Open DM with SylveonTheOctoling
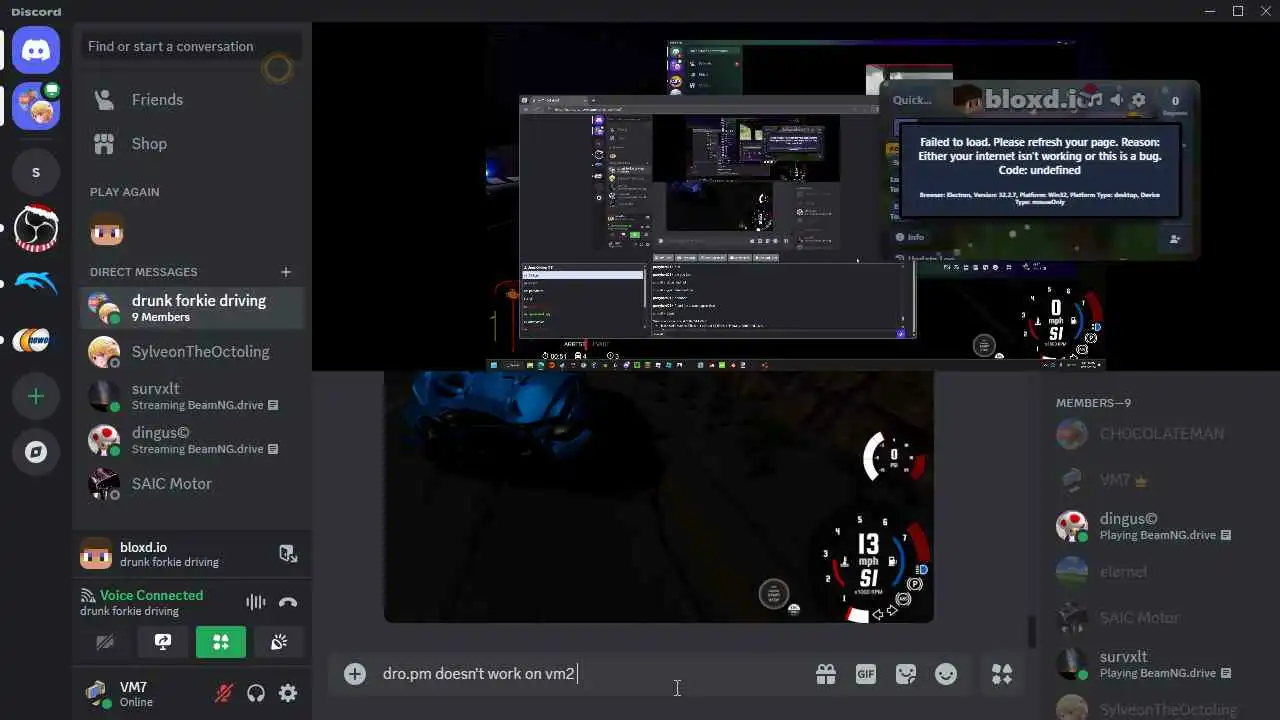Viewport: 1280px width, 720px height. (192, 352)
